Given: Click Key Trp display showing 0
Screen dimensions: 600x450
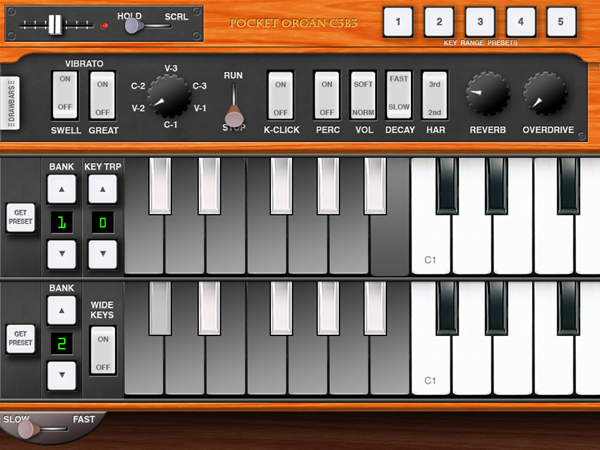Looking at the screenshot, I should click(x=103, y=222).
